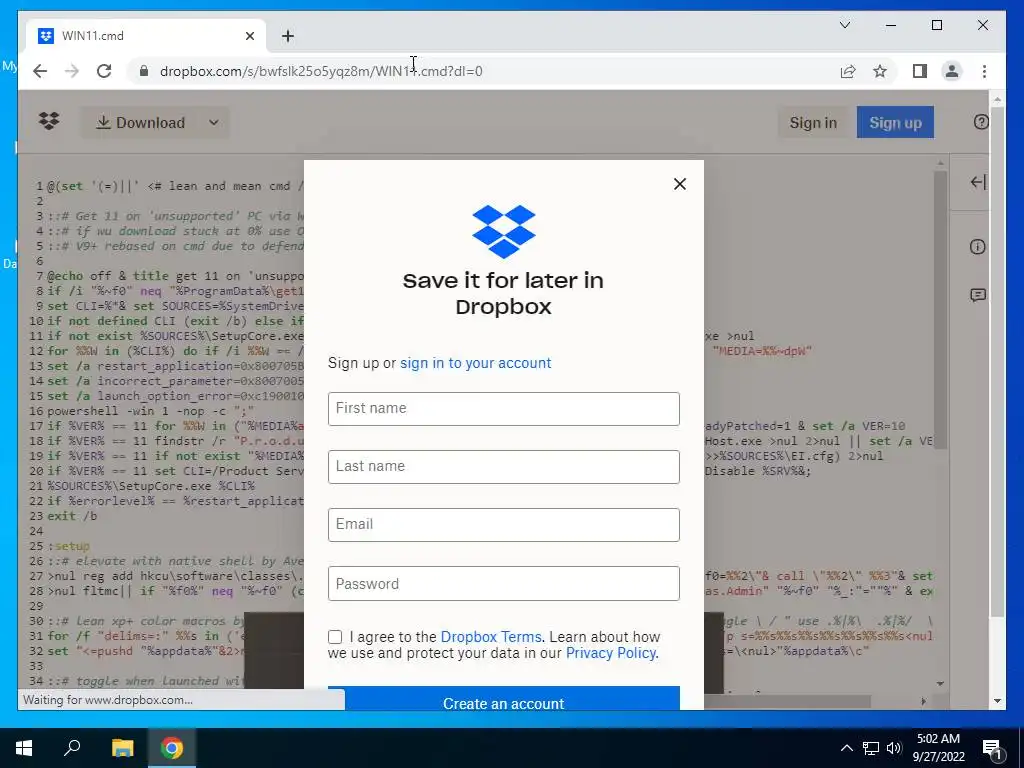Image resolution: width=1024 pixels, height=768 pixels.
Task: Open the tab search chevron
Action: (x=844, y=25)
